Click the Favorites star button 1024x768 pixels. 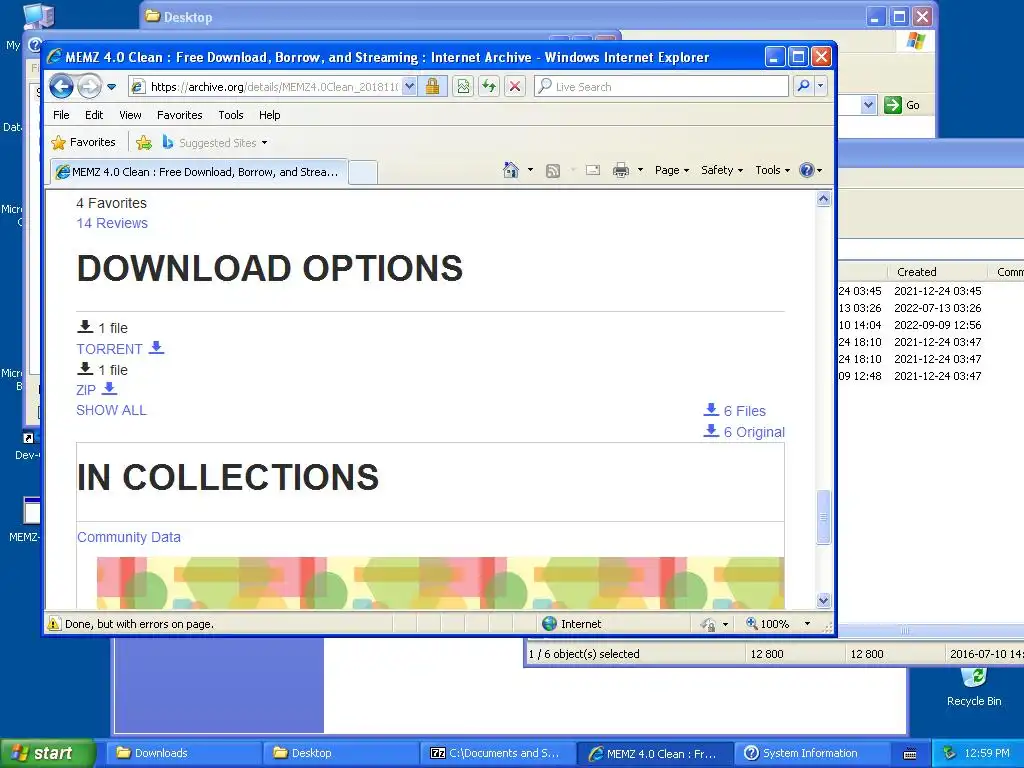click(84, 142)
